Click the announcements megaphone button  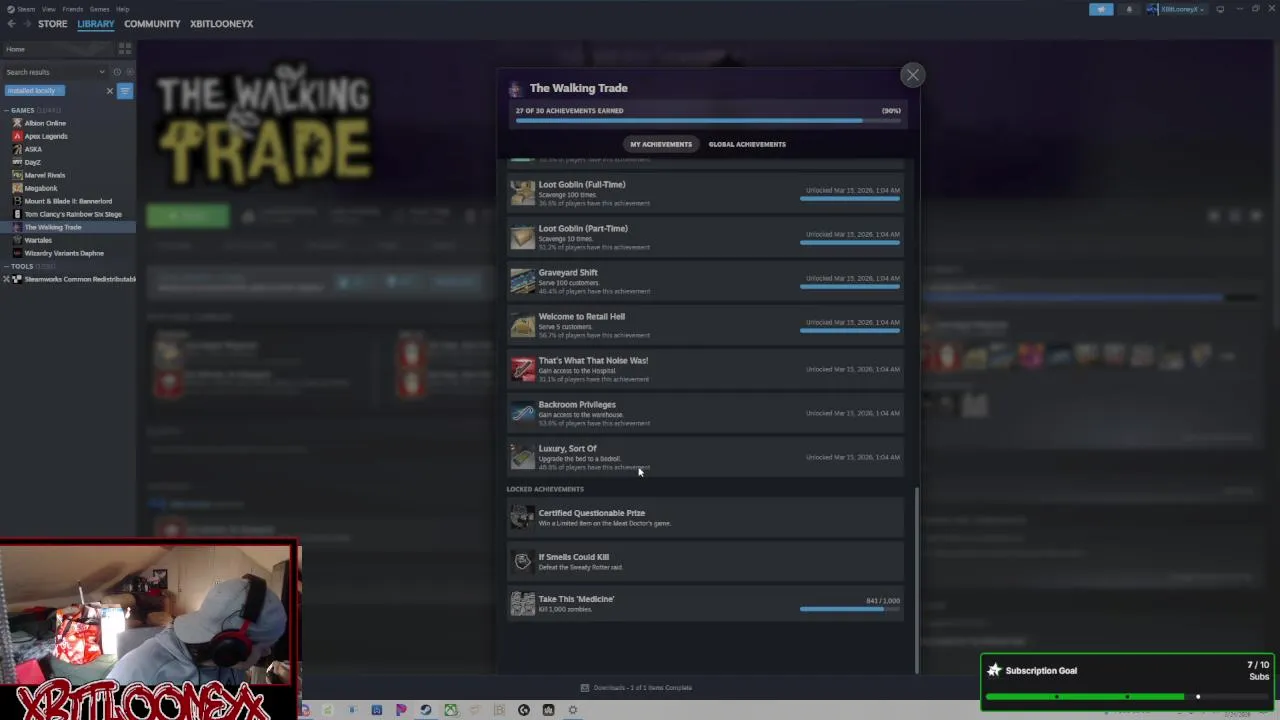(x=1101, y=9)
